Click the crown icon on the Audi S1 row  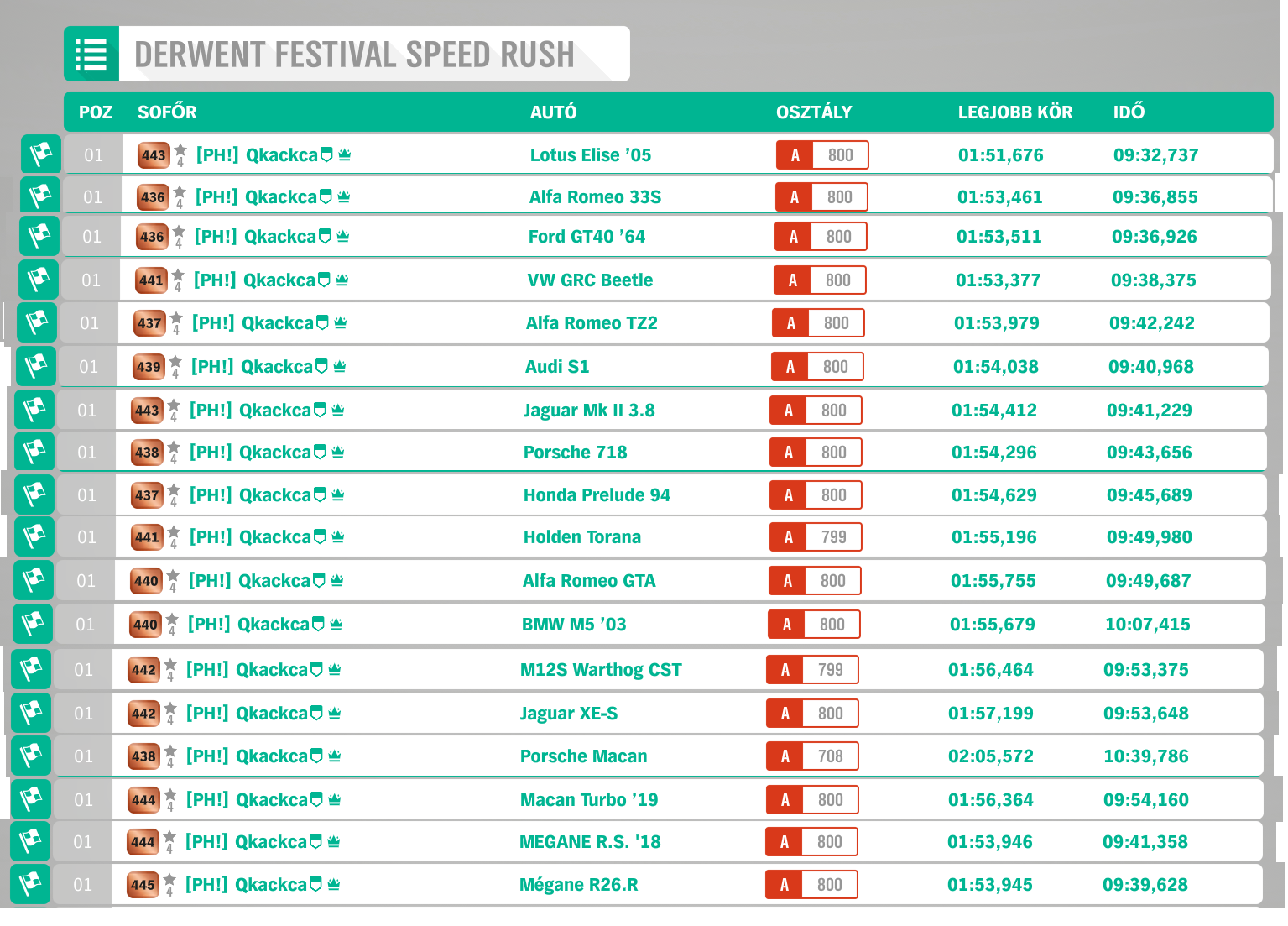[340, 366]
